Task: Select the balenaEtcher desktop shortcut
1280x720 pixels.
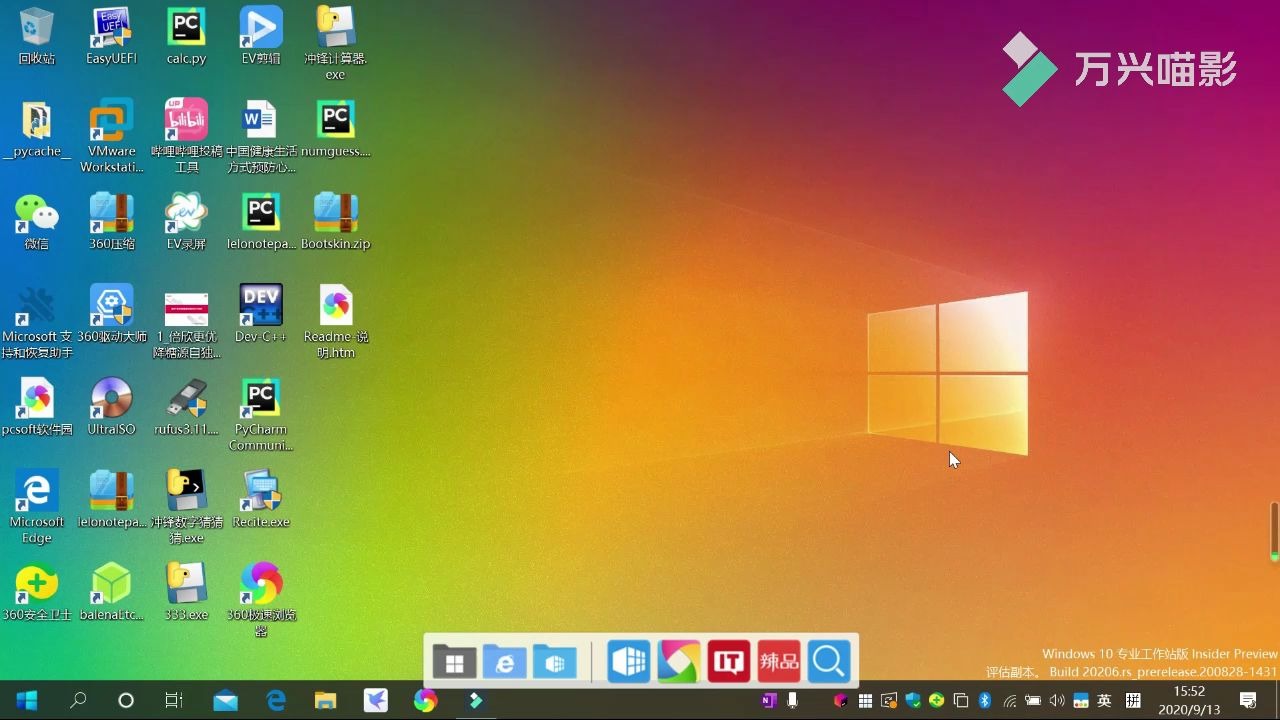Action: (111, 592)
